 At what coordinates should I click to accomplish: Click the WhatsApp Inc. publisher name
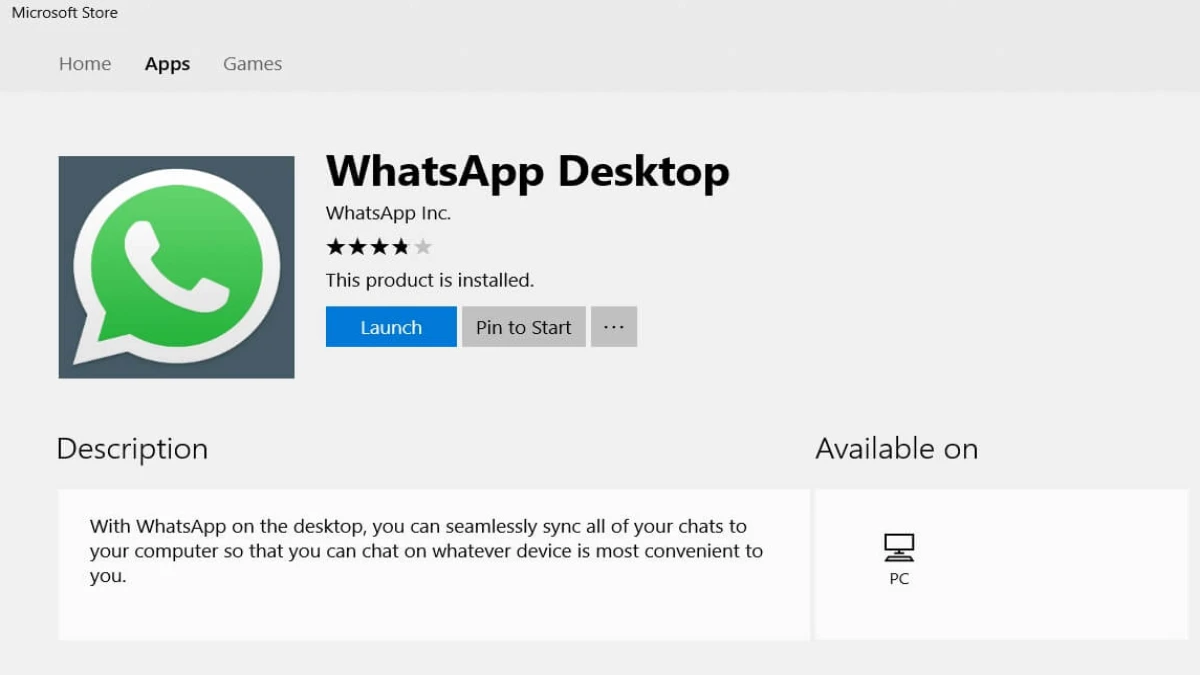(388, 213)
